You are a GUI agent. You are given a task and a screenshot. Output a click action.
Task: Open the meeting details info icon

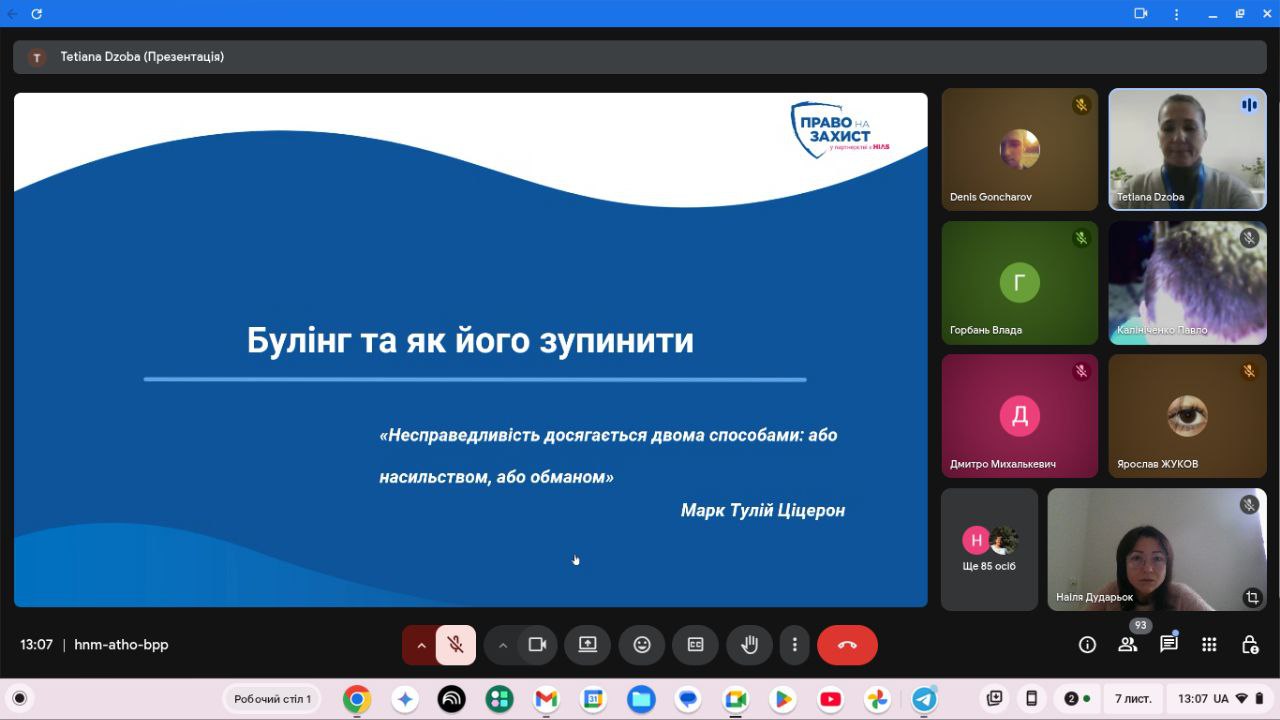(1087, 645)
